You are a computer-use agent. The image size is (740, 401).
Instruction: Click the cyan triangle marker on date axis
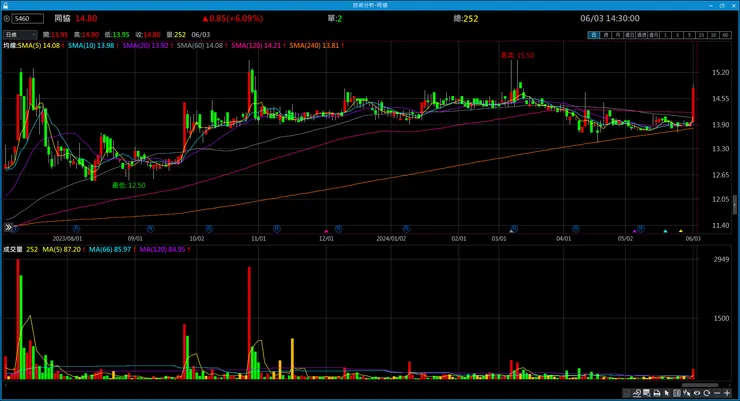(x=665, y=231)
